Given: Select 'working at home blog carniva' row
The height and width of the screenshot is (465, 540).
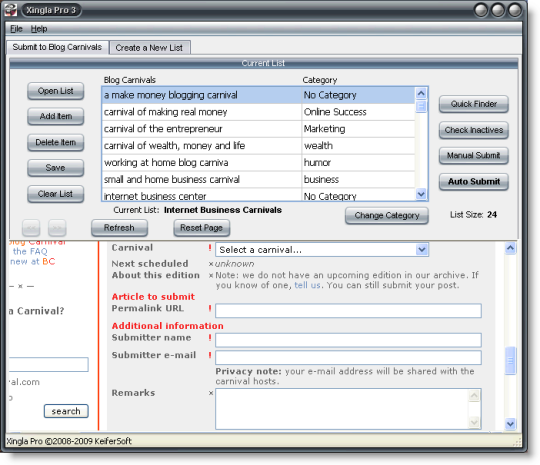Looking at the screenshot, I should point(258,163).
